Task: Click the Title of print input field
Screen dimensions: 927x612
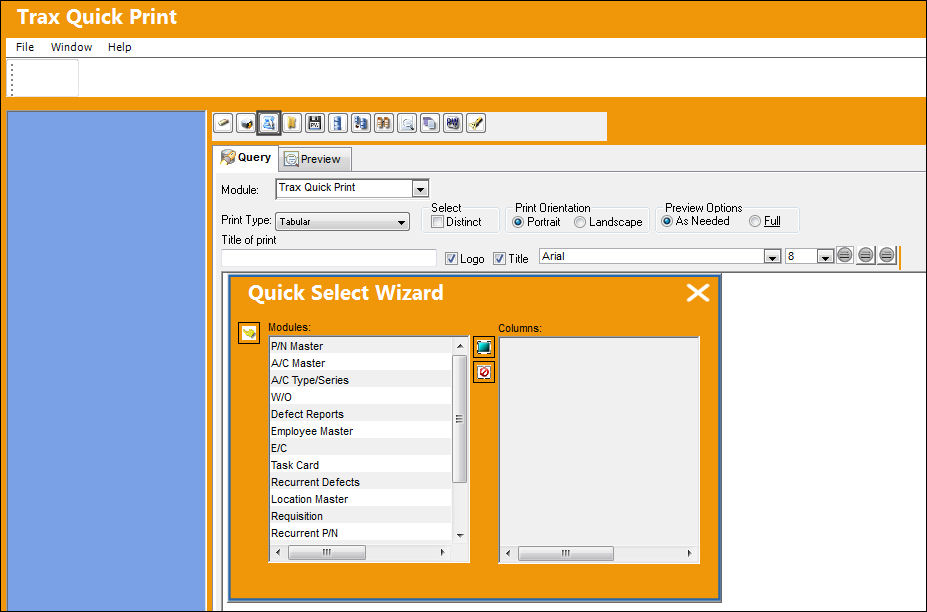Action: coord(329,258)
